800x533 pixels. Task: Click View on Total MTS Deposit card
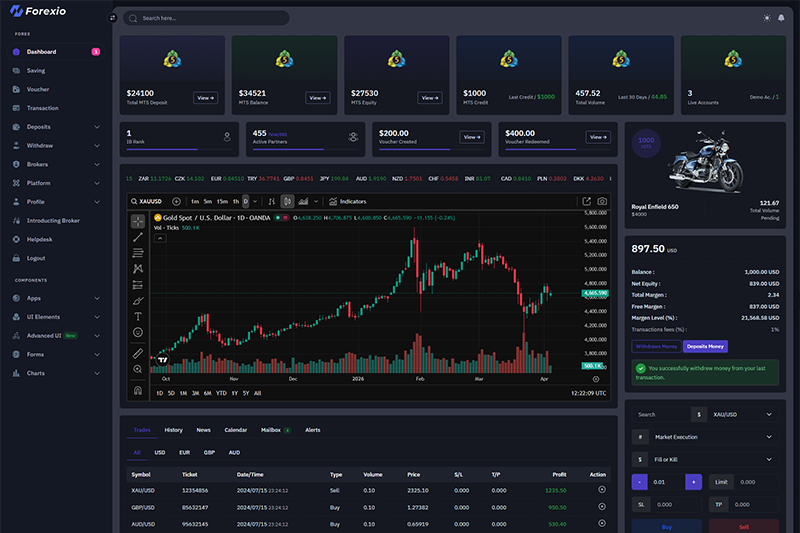(205, 98)
